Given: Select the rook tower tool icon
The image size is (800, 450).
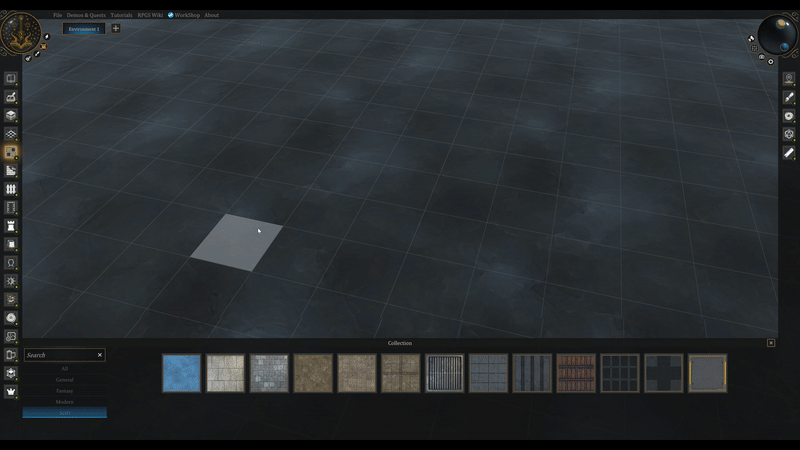Looking at the screenshot, I should tap(11, 226).
